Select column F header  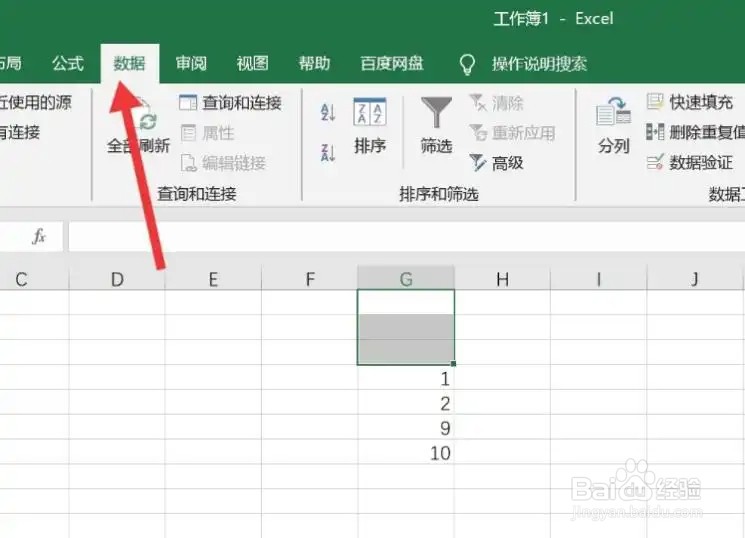310,279
